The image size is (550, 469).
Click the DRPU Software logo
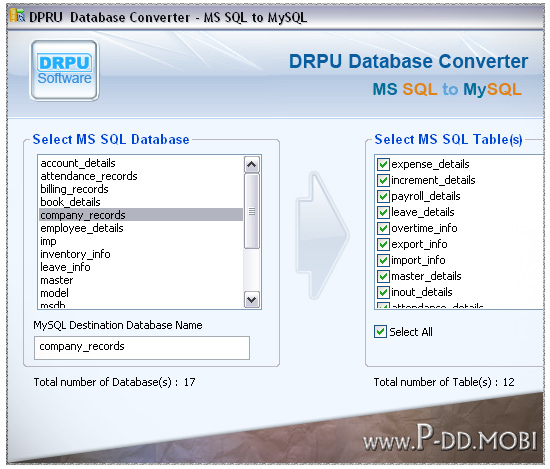point(65,71)
